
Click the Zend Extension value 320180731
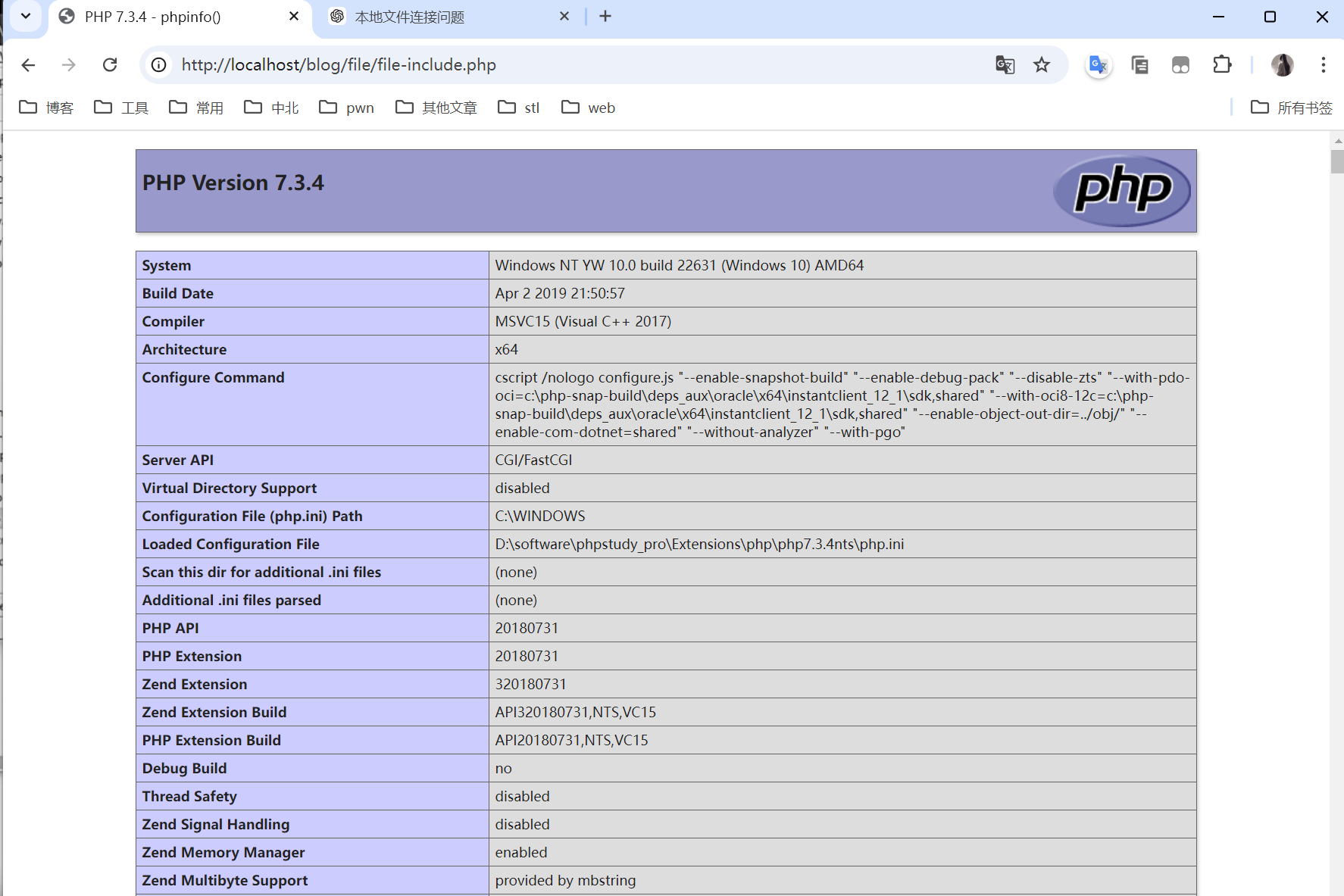531,684
